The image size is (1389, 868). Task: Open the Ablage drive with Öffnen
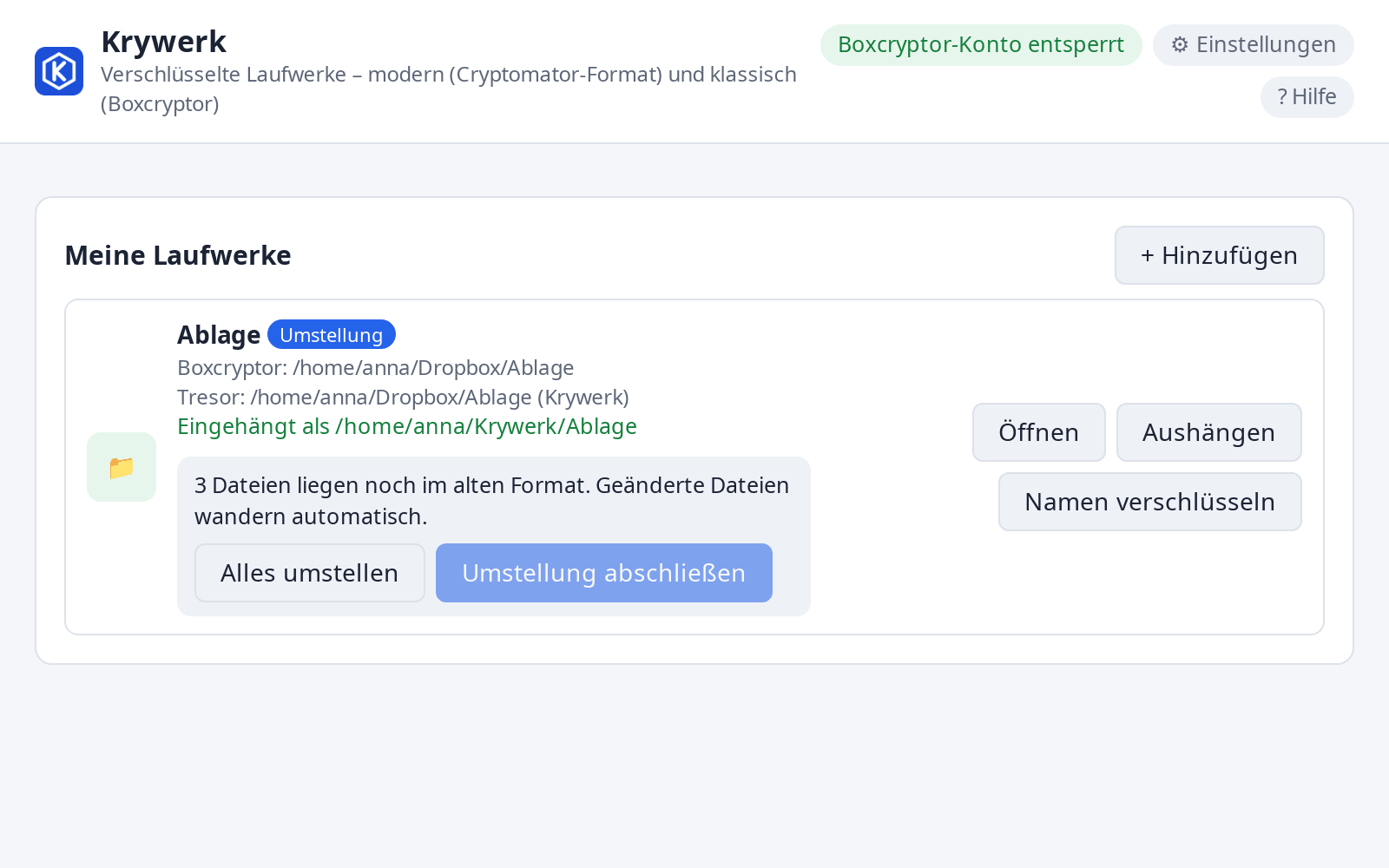(x=1038, y=432)
